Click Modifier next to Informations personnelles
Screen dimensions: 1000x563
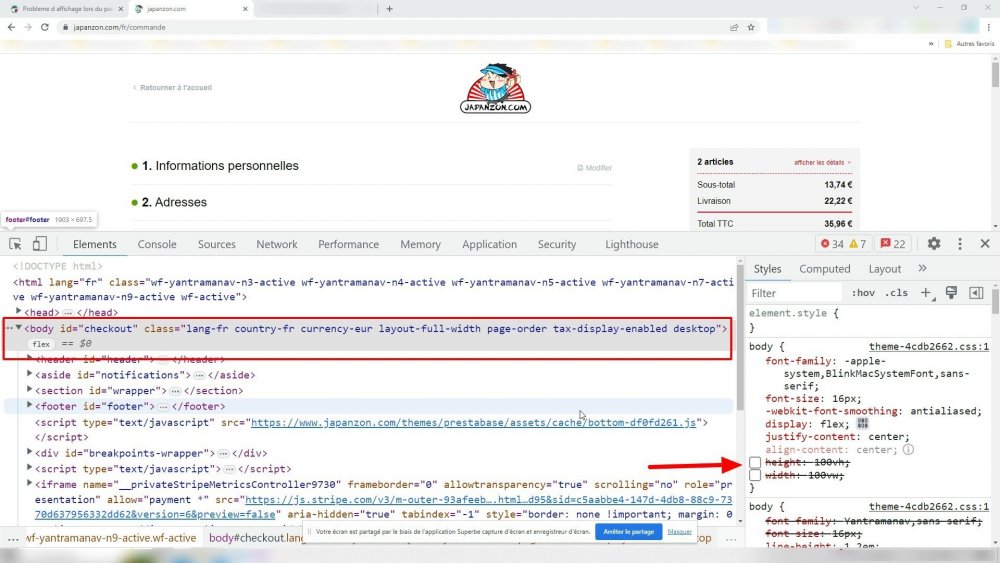tap(594, 168)
